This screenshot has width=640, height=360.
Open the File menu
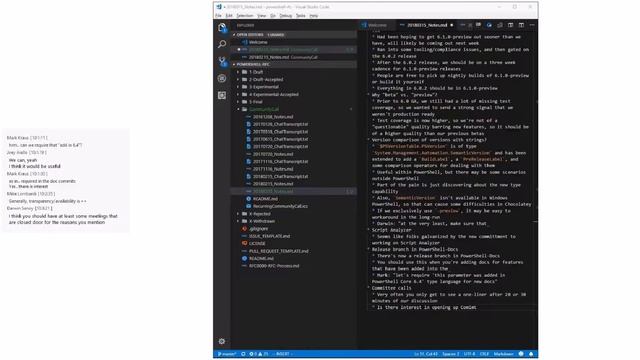coord(218,16)
